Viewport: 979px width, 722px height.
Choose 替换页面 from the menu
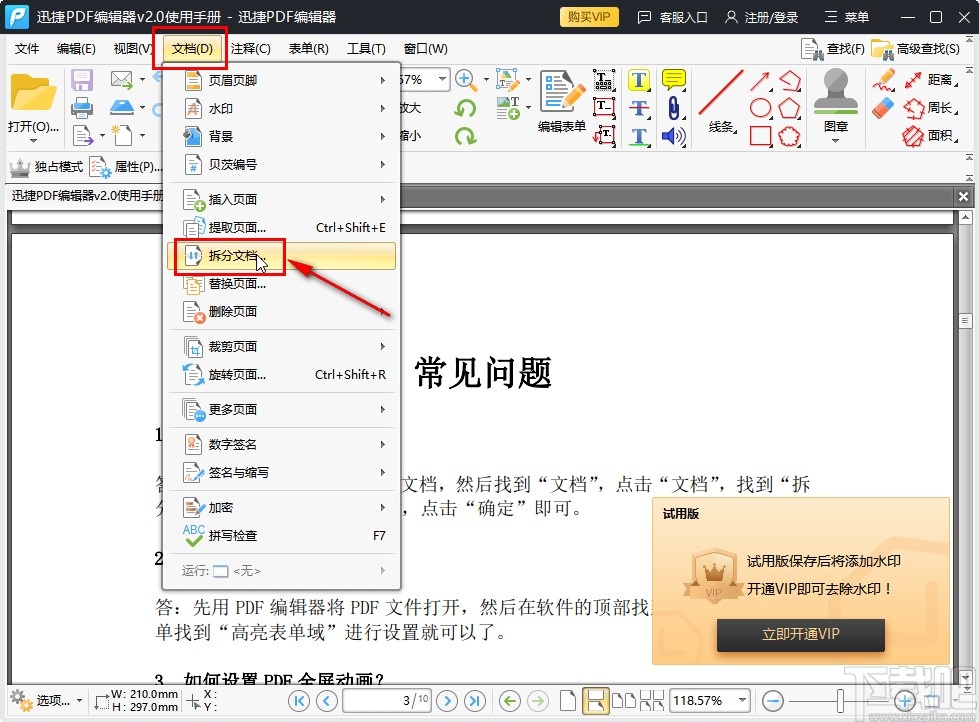tap(282, 284)
